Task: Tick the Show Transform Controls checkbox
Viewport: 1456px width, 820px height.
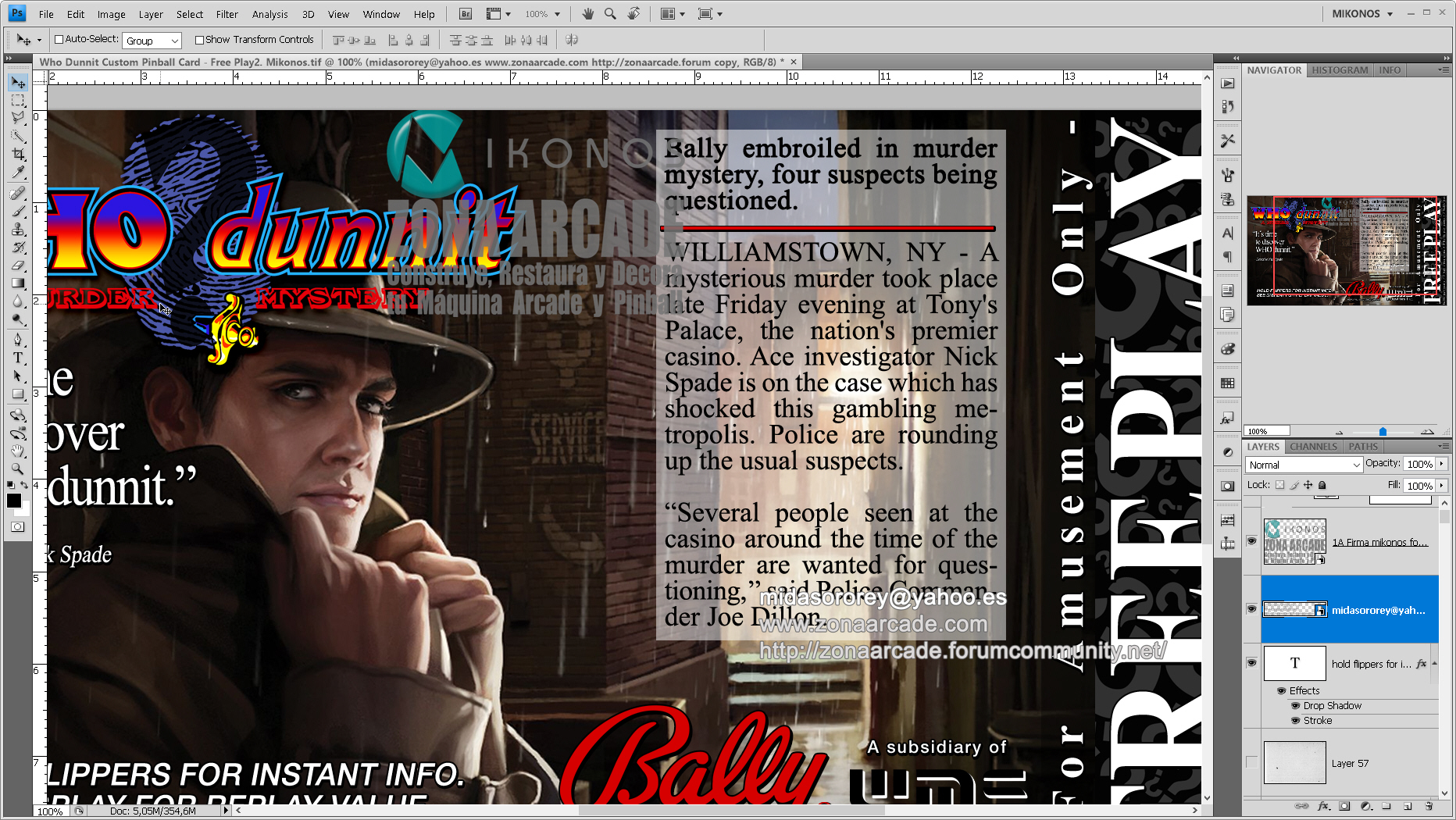Action: point(199,40)
